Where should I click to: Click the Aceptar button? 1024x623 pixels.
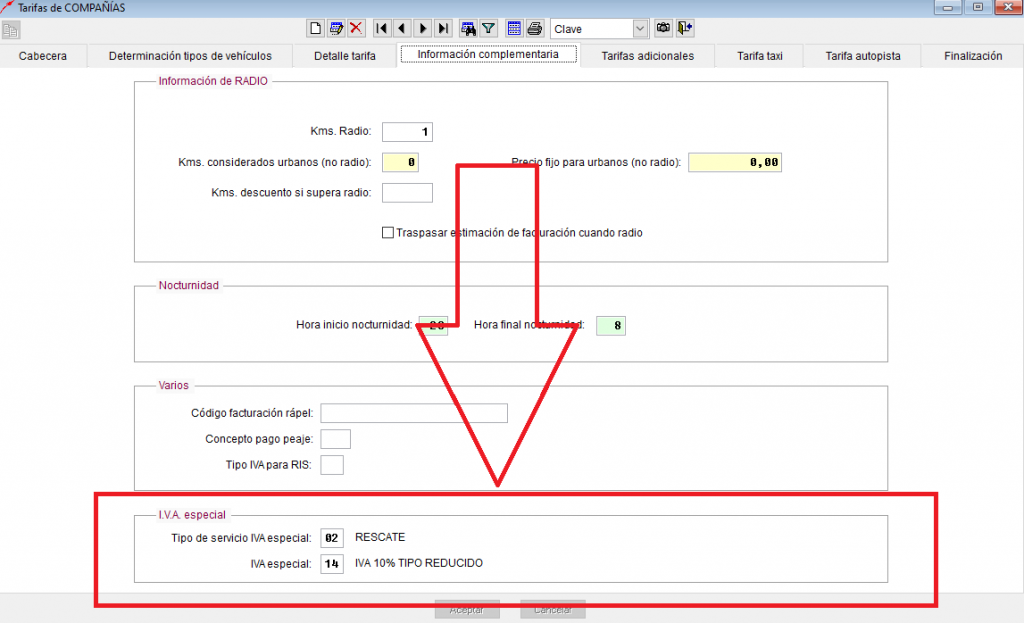467,610
